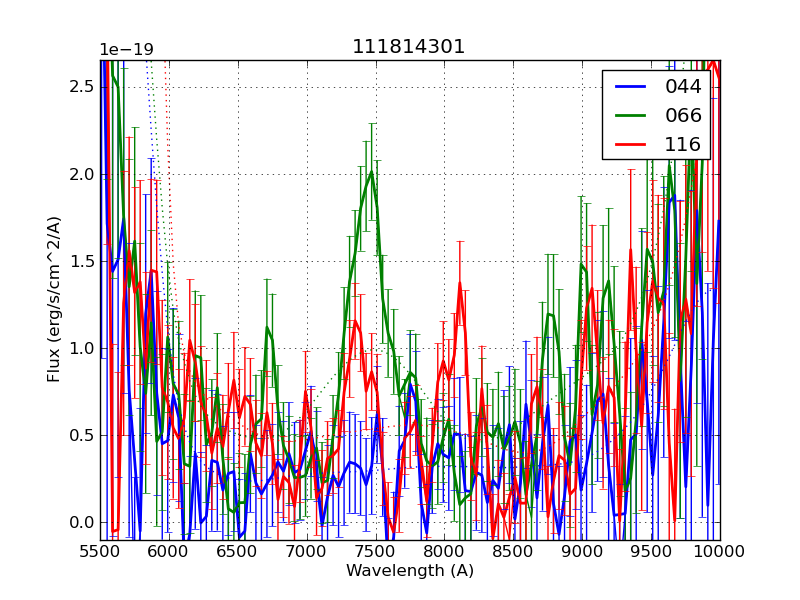Click the 1e-19 exponent above y-axis
The height and width of the screenshot is (600, 800).
point(126,50)
